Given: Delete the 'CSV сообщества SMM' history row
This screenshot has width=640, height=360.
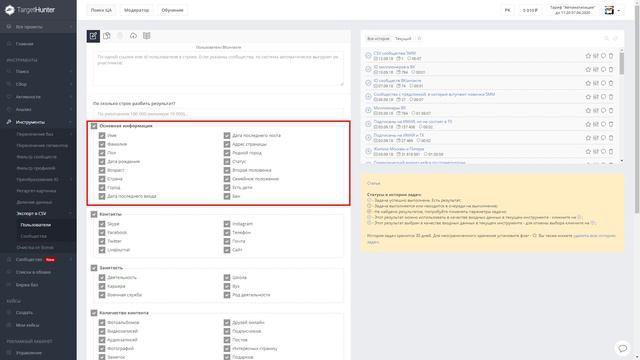Looking at the screenshot, I should click(x=611, y=56).
